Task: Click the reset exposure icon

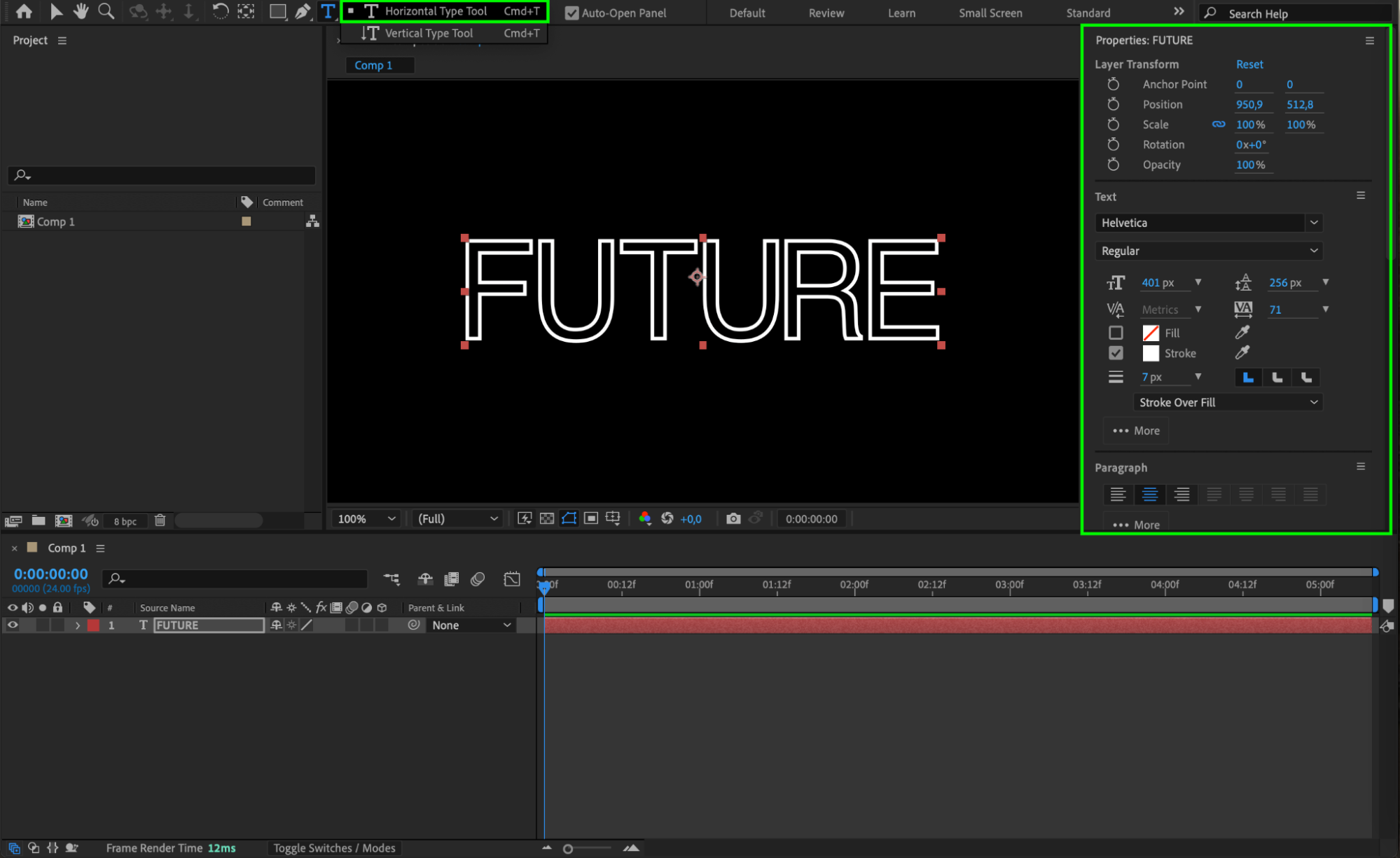Action: pos(667,518)
